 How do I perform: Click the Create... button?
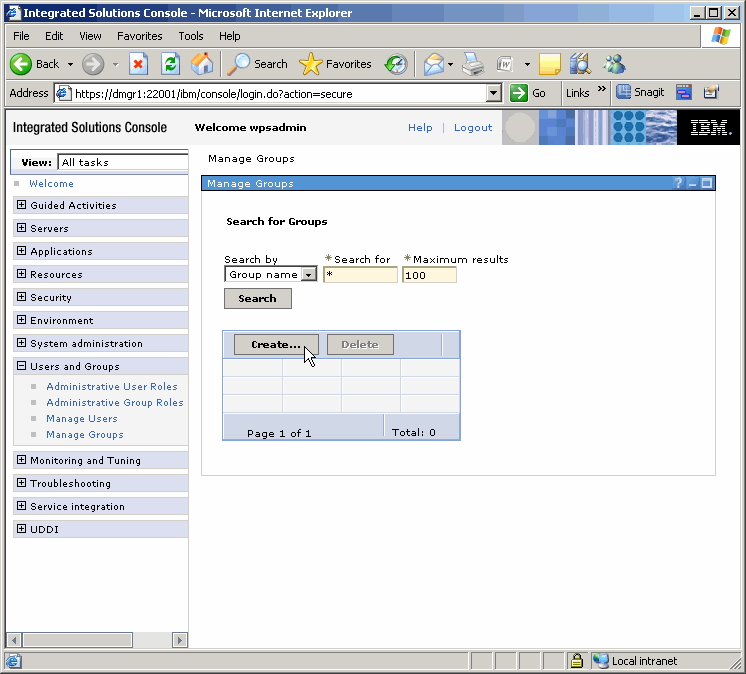pyautogui.click(x=275, y=345)
